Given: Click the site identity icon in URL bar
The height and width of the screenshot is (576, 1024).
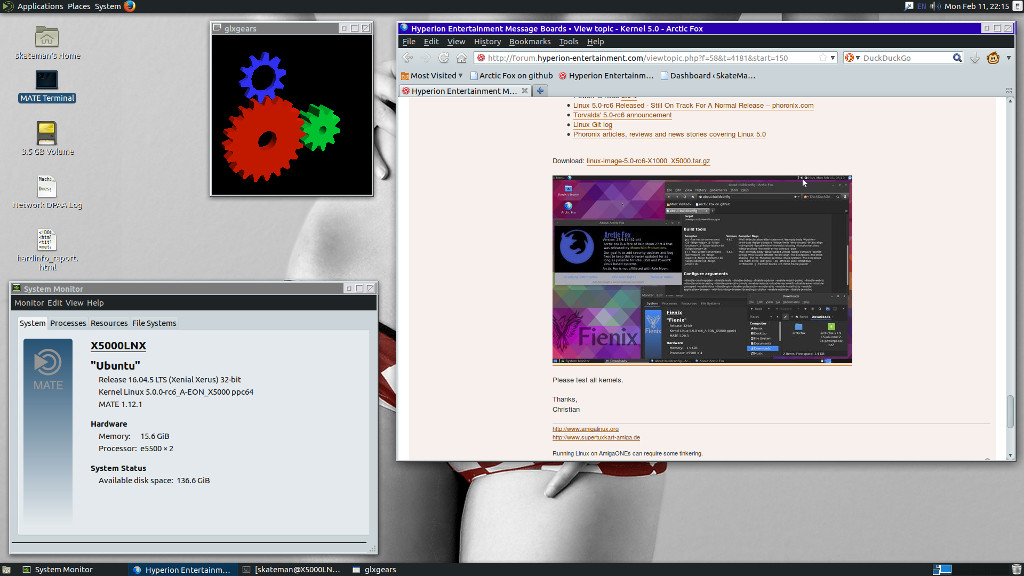Looking at the screenshot, I should [x=481, y=57].
